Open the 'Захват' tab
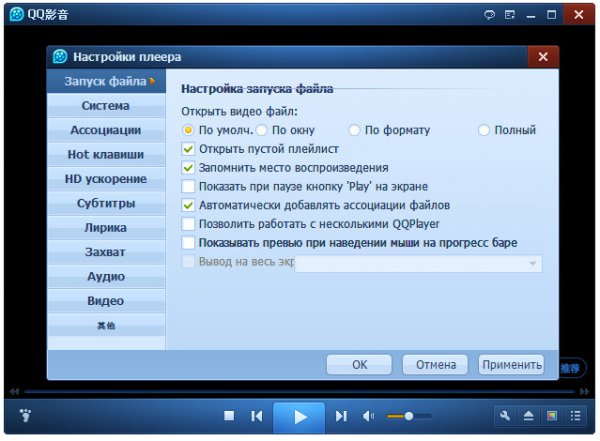Screen dimensions: 600x441 (x=106, y=252)
